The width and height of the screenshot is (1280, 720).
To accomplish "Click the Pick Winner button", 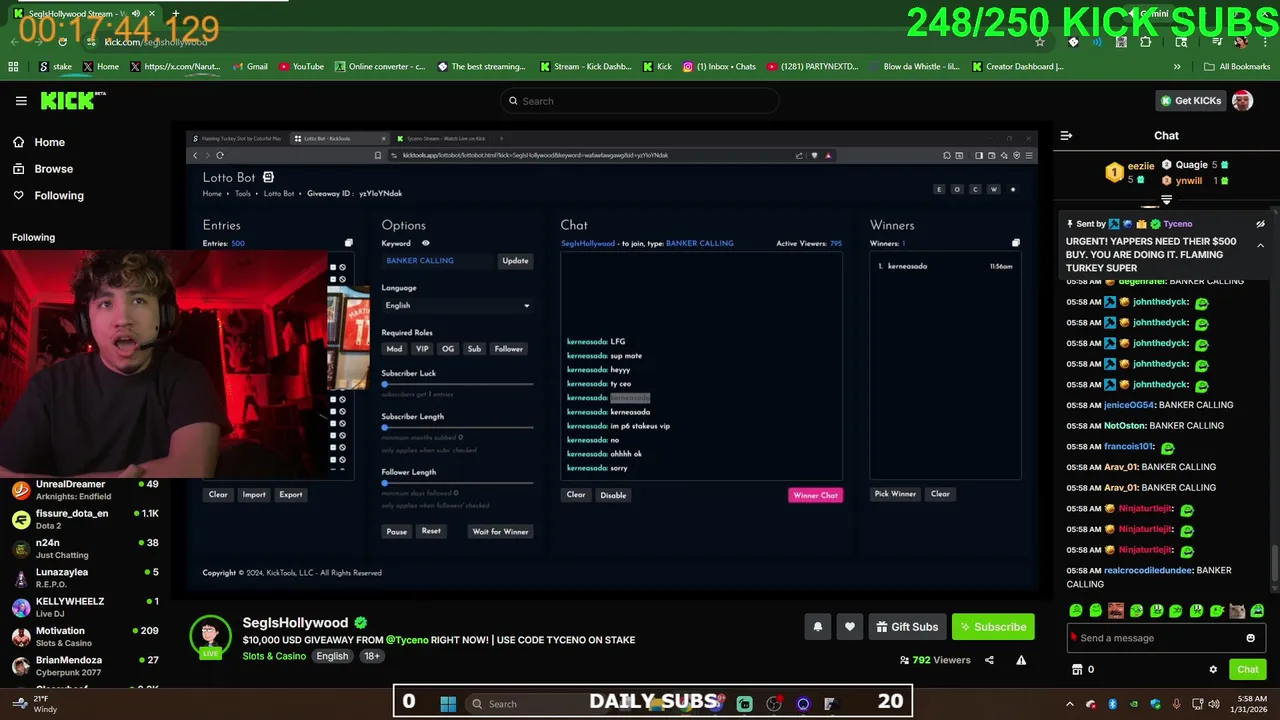I will click(x=895, y=494).
